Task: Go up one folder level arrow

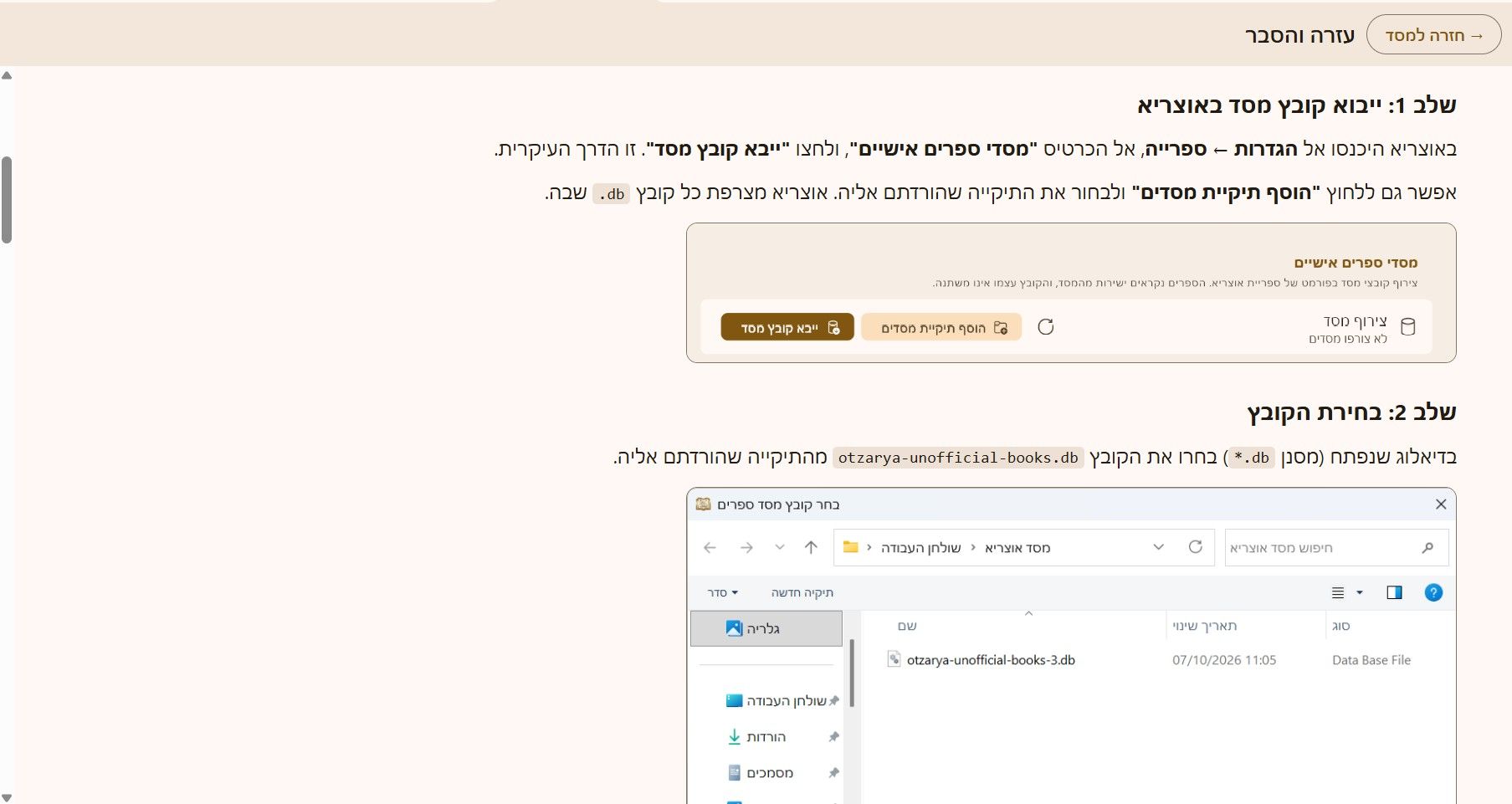Action: (811, 547)
